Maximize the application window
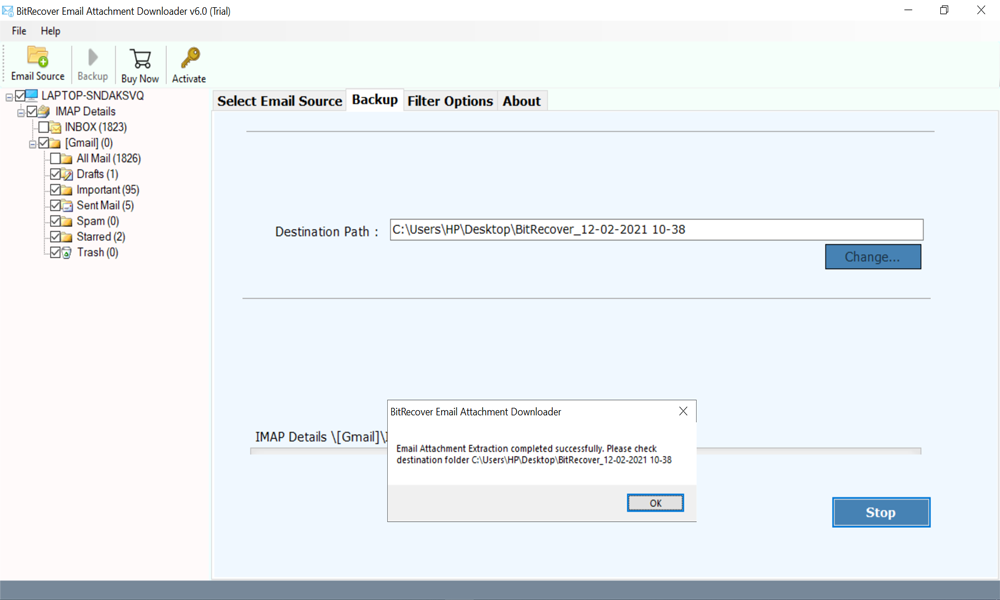 coord(945,10)
